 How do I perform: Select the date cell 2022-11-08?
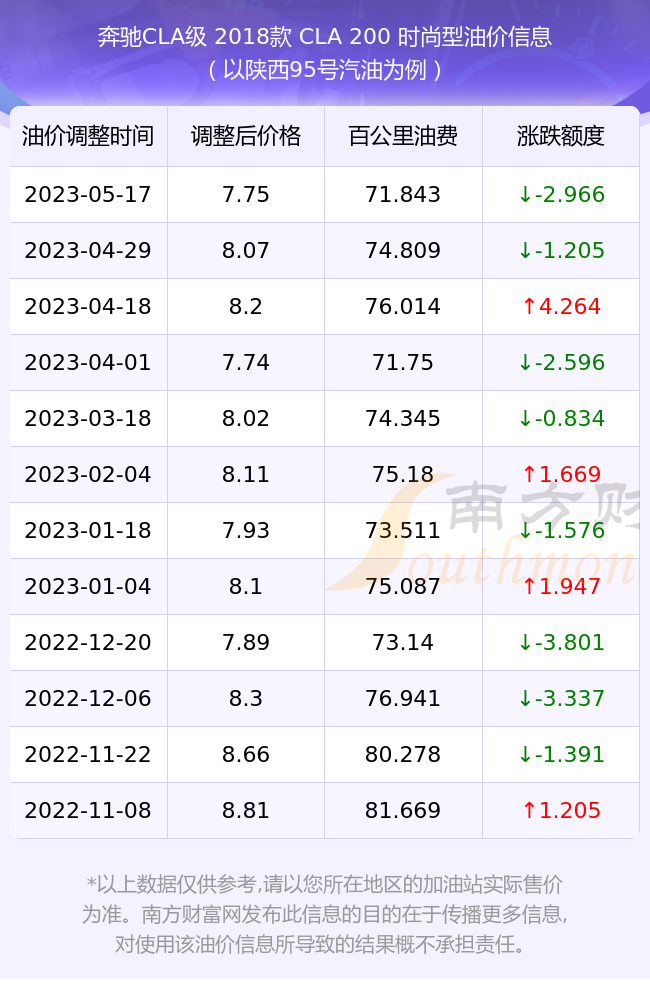88,811
